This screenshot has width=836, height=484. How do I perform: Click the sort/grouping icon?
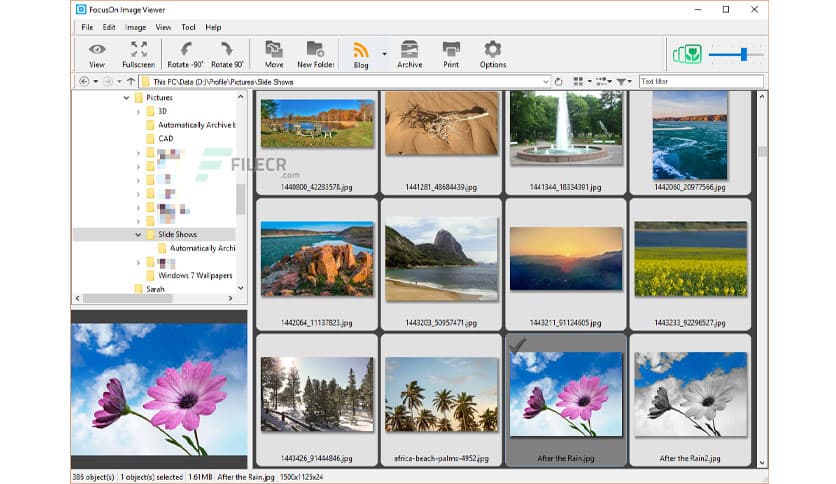point(601,82)
